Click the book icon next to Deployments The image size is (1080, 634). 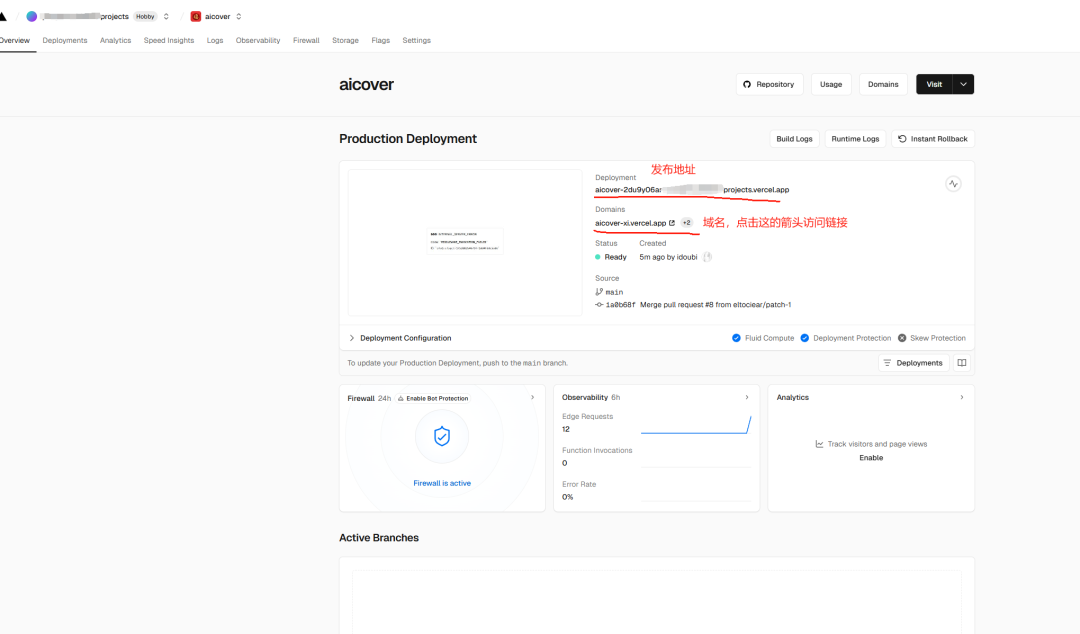click(962, 363)
